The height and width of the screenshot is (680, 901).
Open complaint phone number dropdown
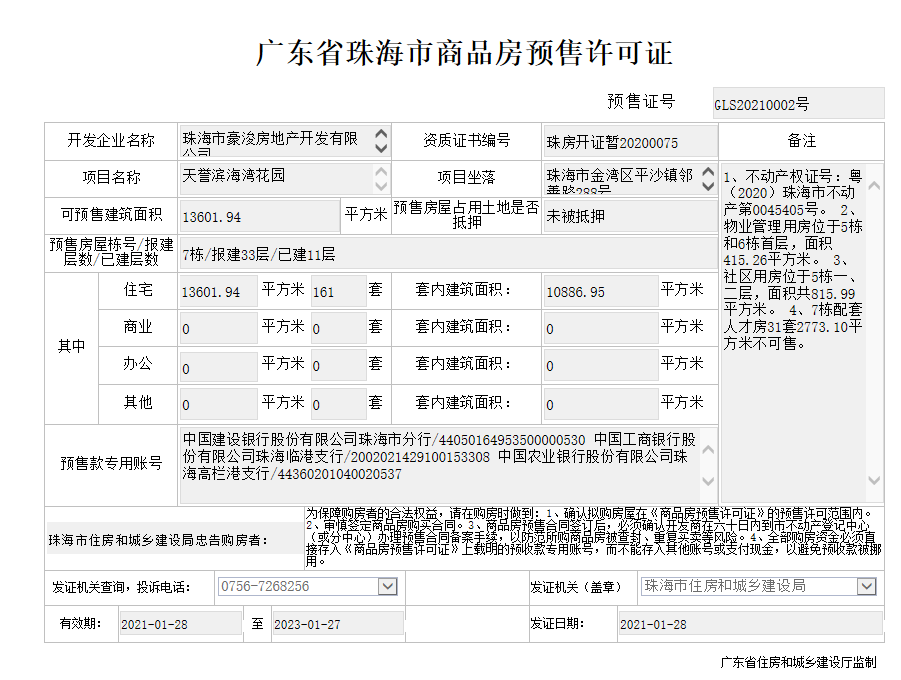[x=388, y=587]
